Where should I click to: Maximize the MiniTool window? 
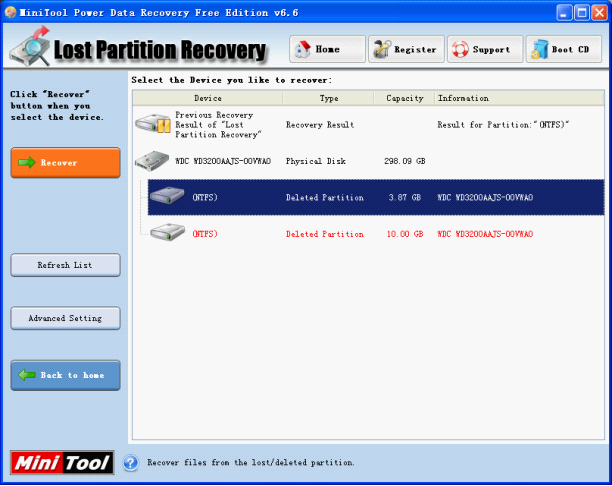click(x=582, y=12)
